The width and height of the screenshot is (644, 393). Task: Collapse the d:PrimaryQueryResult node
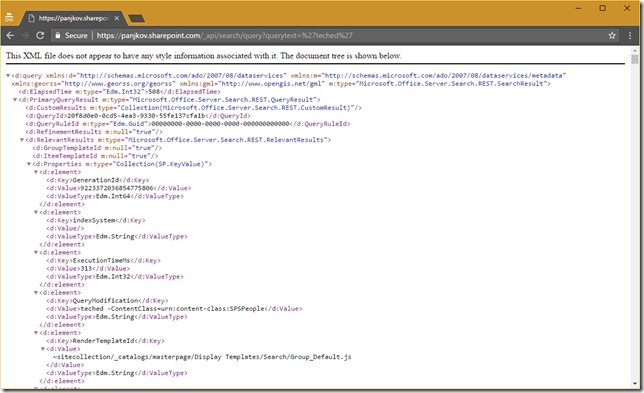pos(15,100)
